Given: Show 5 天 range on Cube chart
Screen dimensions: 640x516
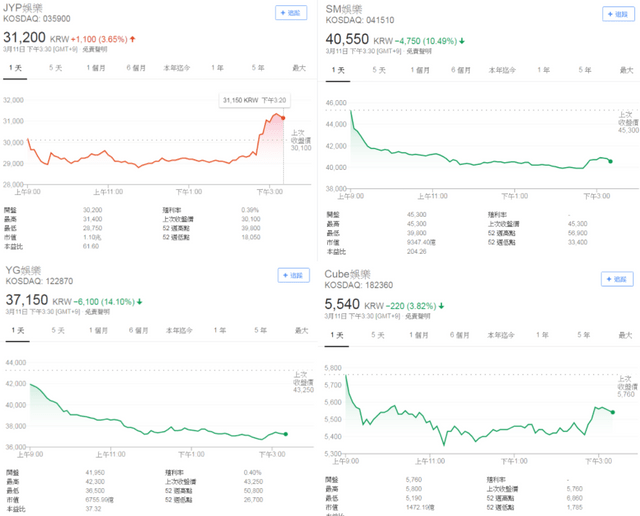Looking at the screenshot, I should [378, 334].
